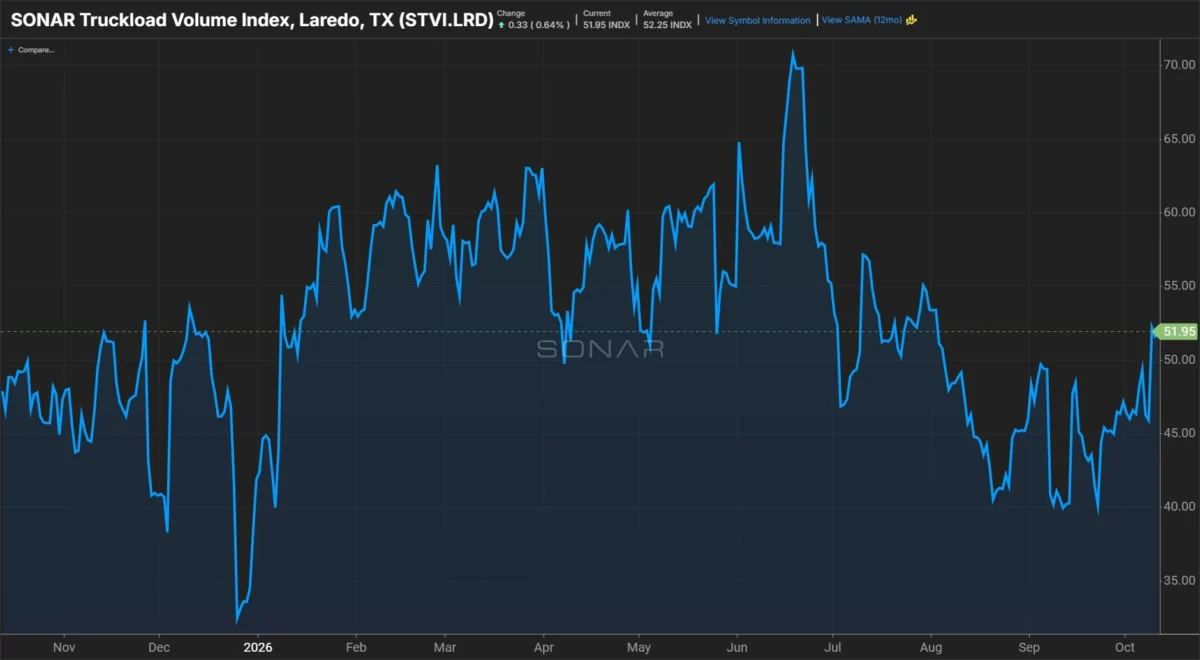Click the May label on the time axis
The image size is (1200, 660).
tap(639, 648)
